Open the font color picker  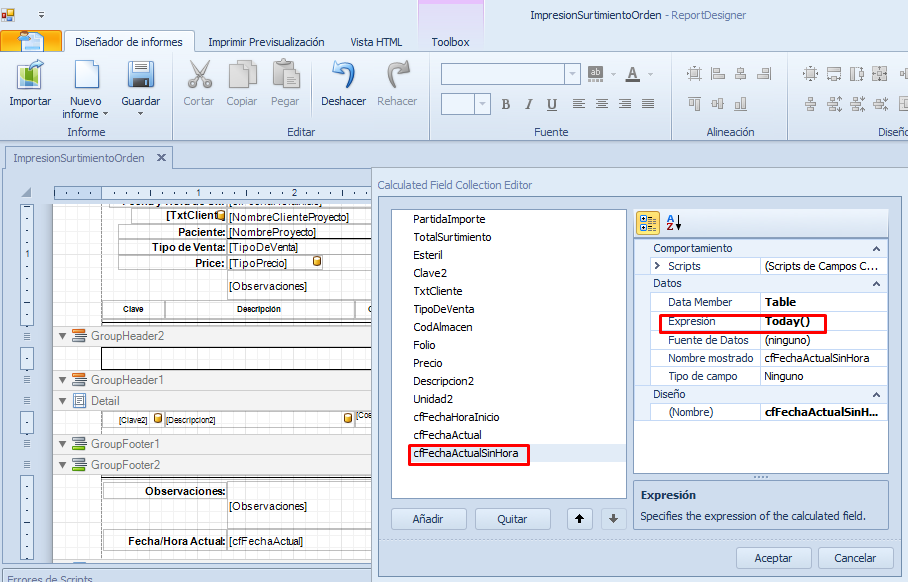[651, 74]
